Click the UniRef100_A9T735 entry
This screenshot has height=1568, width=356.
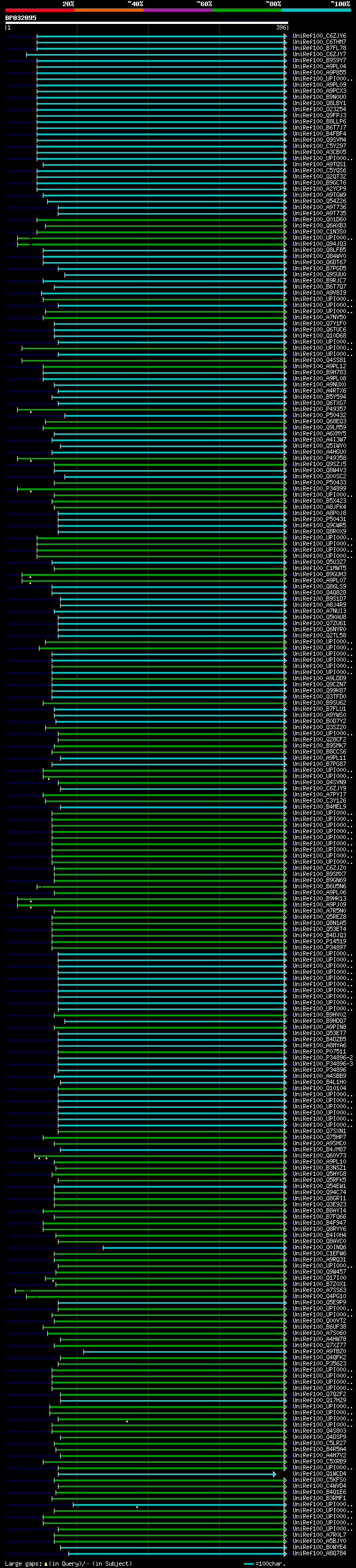[x=319, y=214]
